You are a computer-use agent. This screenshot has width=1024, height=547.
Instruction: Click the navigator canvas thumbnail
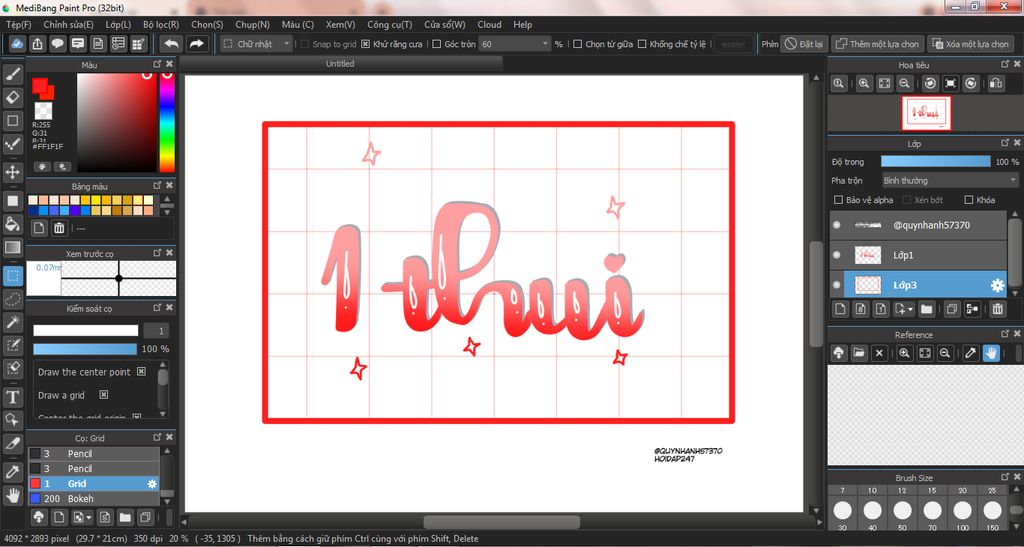[x=926, y=113]
